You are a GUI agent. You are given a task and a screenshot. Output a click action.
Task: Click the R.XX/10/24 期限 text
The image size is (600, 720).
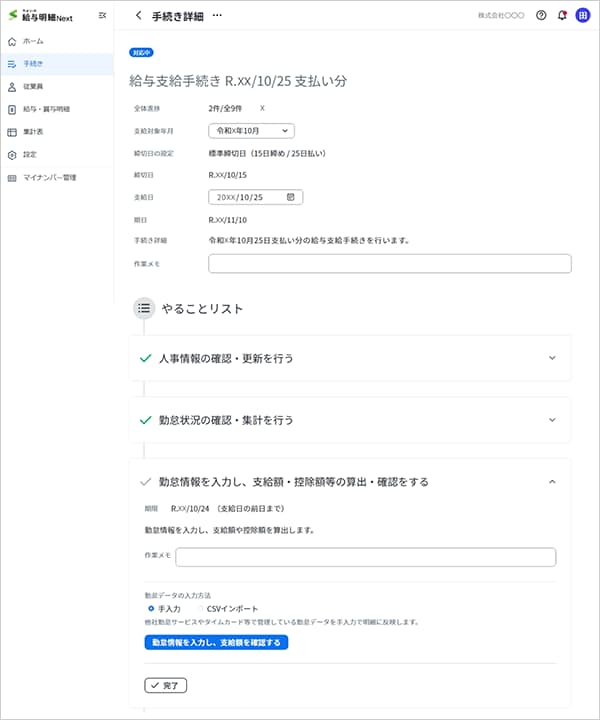(190, 509)
